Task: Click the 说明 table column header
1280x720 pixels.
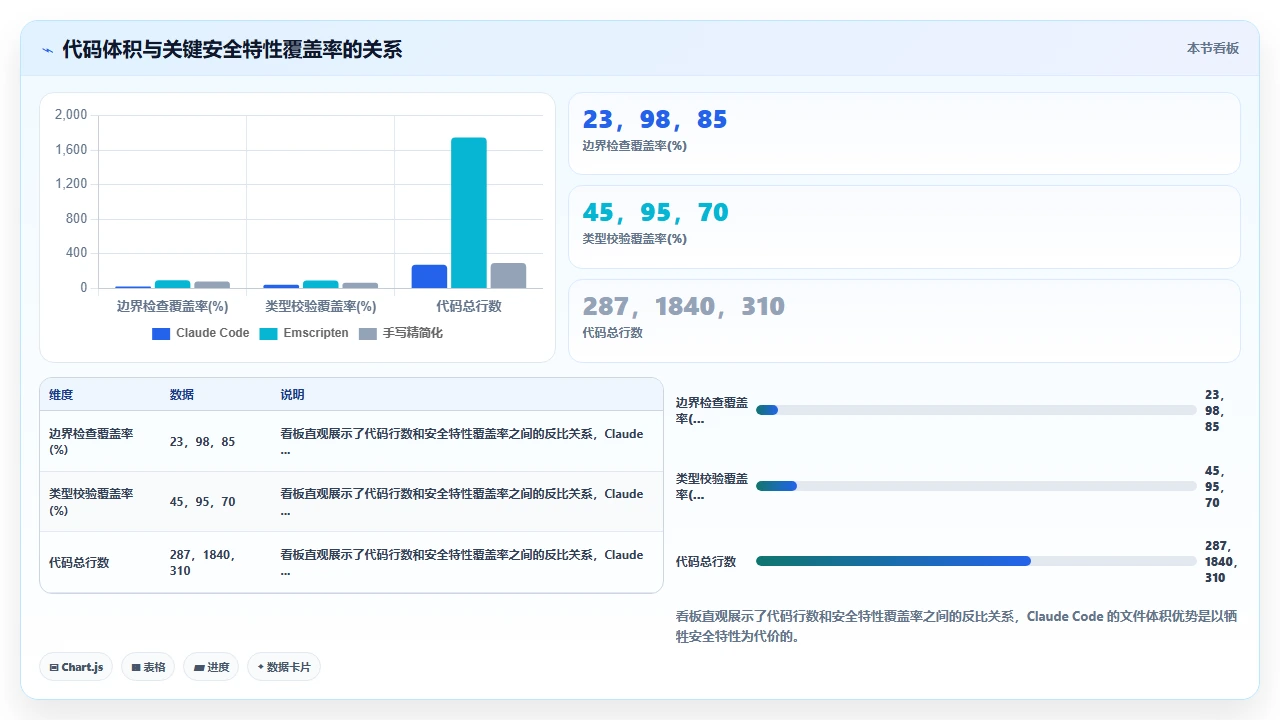Action: pyautogui.click(x=292, y=395)
